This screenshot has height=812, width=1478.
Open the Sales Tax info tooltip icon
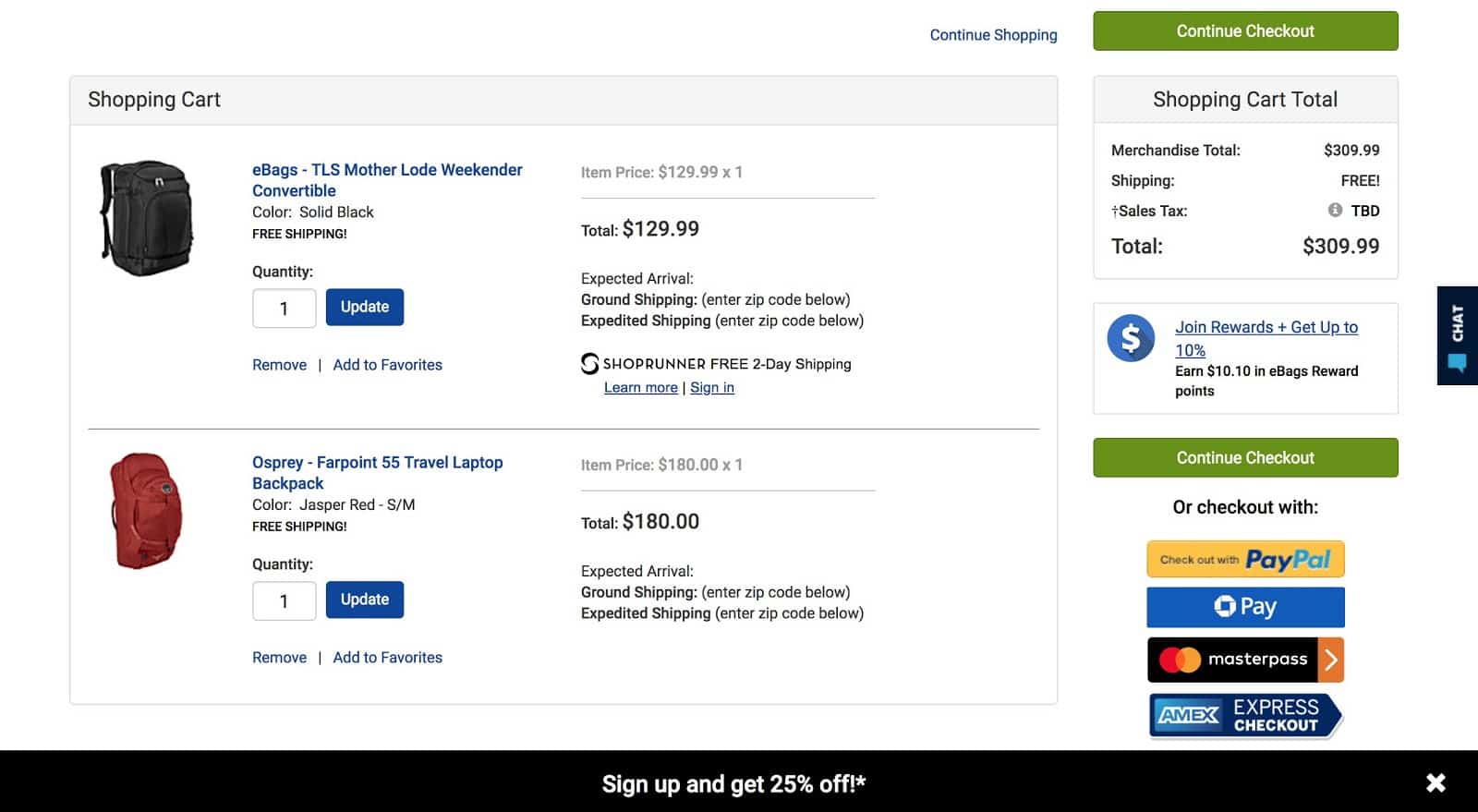tap(1334, 211)
